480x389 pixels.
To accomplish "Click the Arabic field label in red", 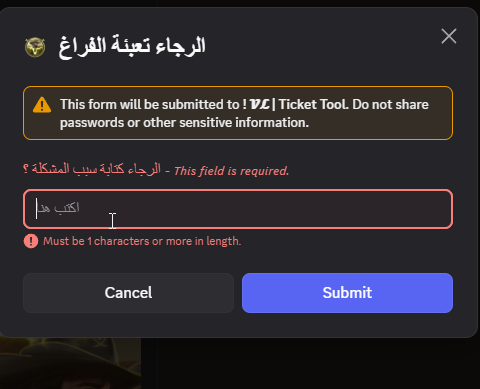I will coord(92,169).
